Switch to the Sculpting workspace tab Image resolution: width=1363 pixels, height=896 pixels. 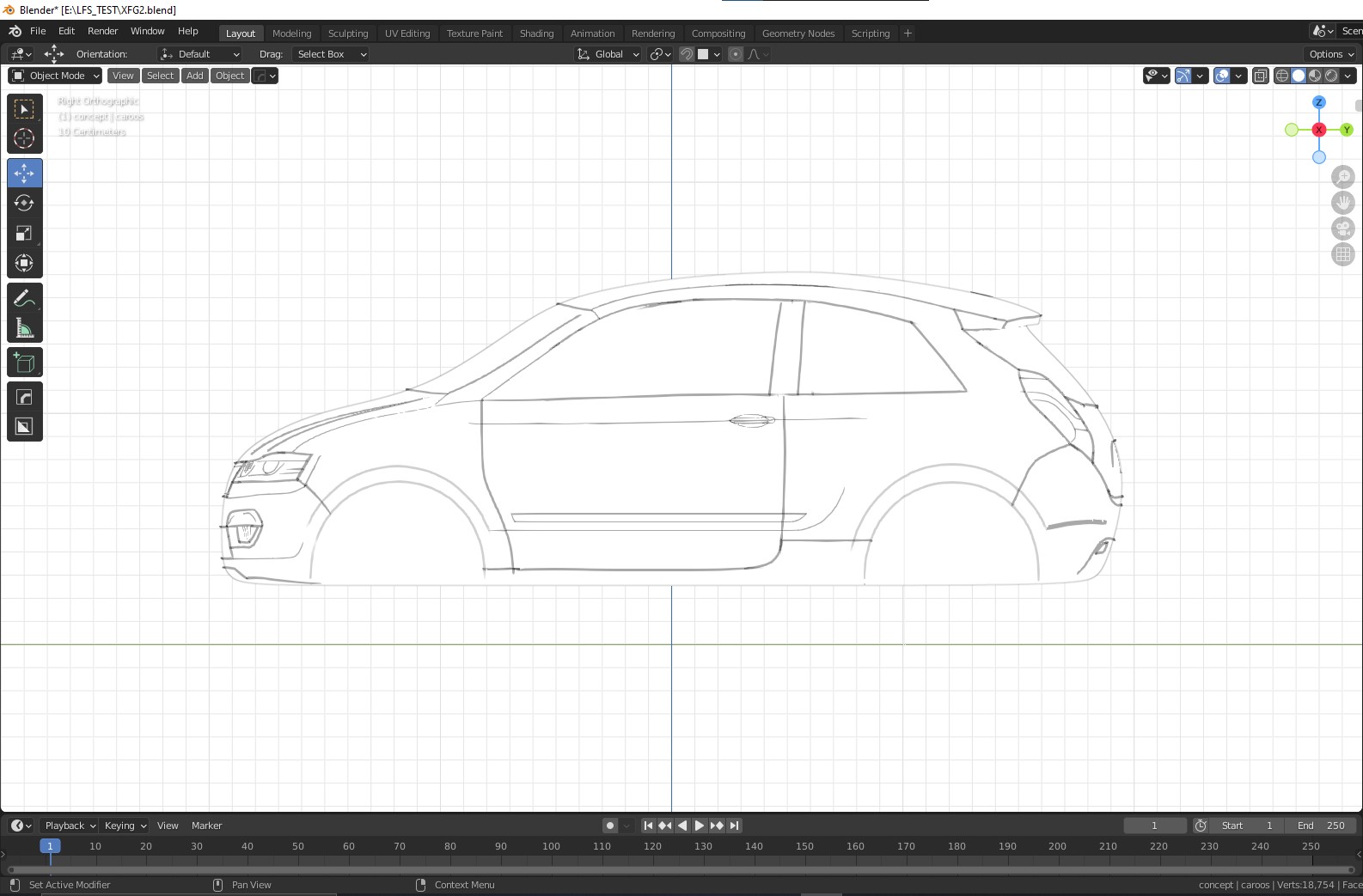(x=347, y=34)
